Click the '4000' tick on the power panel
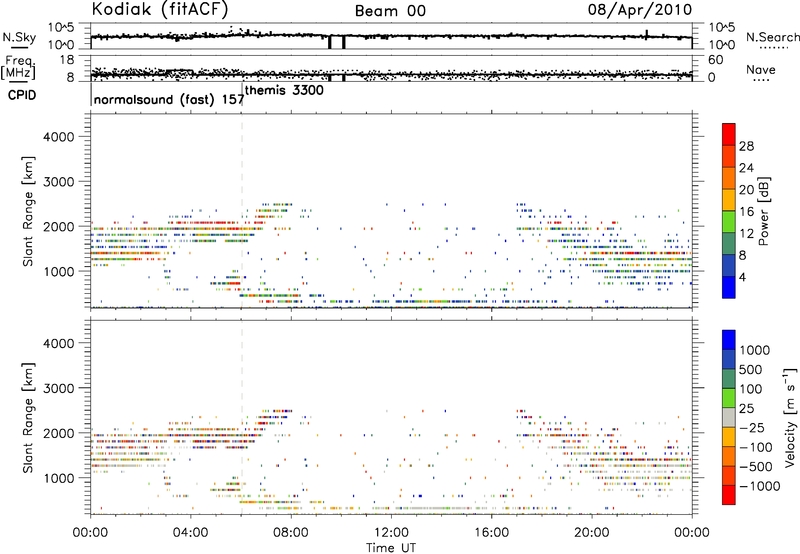The width and height of the screenshot is (800, 554). click(x=58, y=137)
